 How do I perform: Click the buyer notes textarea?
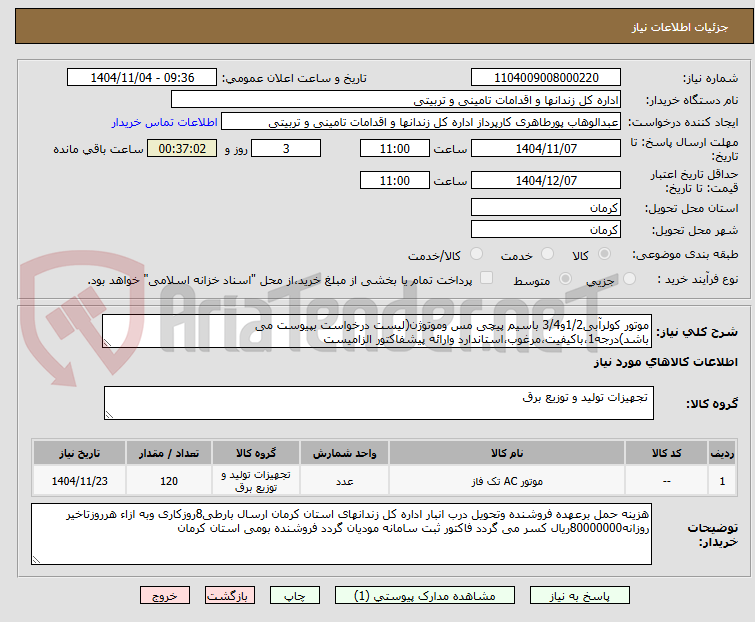[x=341, y=534]
